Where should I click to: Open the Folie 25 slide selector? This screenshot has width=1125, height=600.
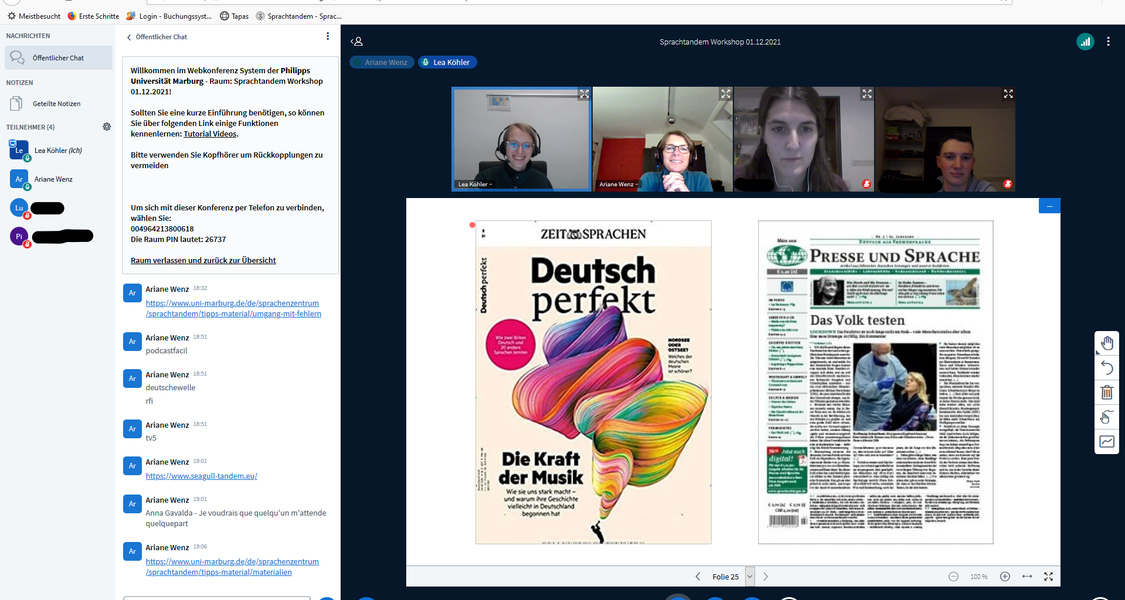(732, 576)
